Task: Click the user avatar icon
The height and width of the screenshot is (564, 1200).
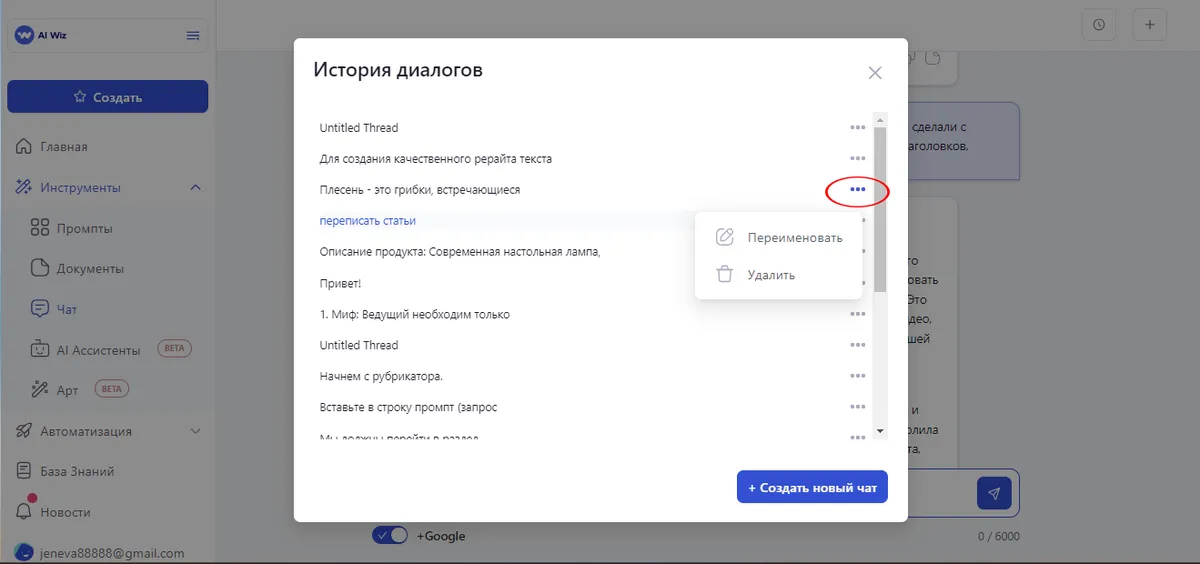Action: click(23, 553)
